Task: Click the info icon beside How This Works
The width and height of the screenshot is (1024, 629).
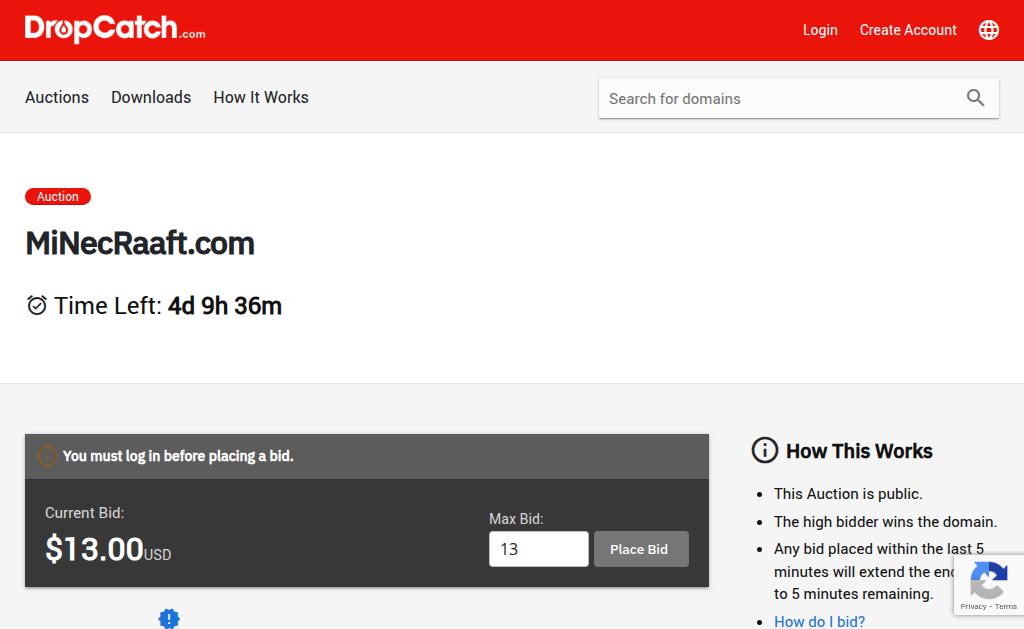Action: coord(764,451)
